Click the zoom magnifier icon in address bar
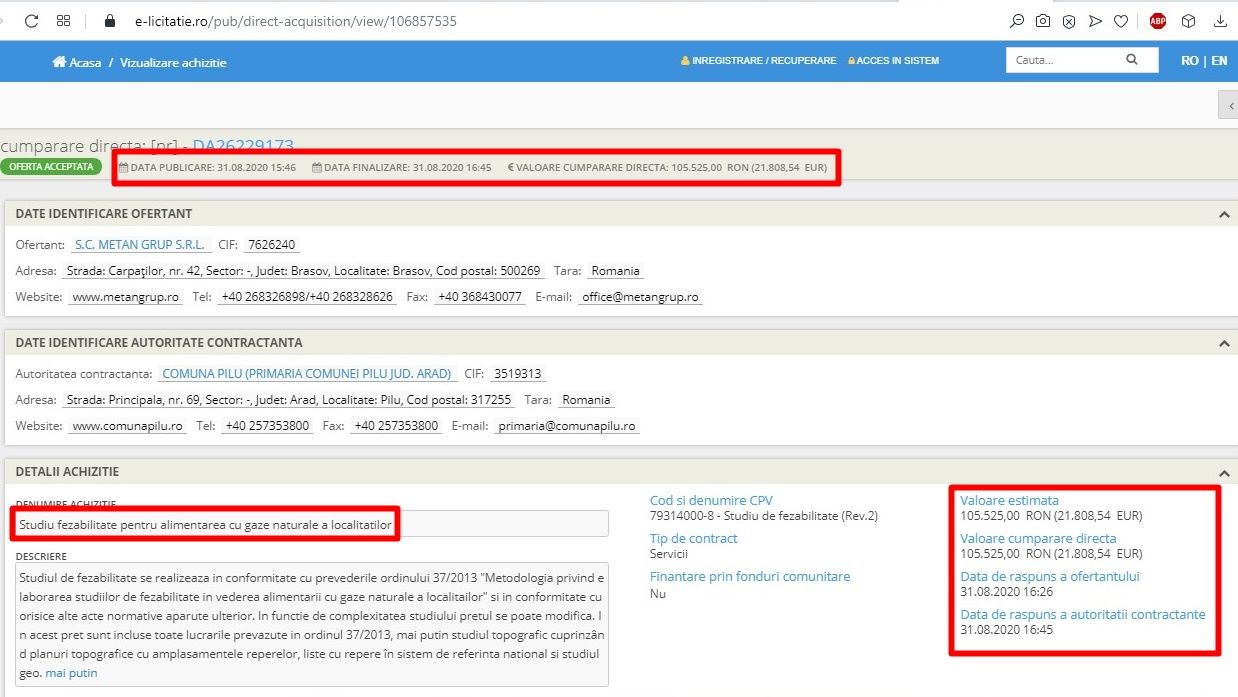 click(x=1017, y=20)
